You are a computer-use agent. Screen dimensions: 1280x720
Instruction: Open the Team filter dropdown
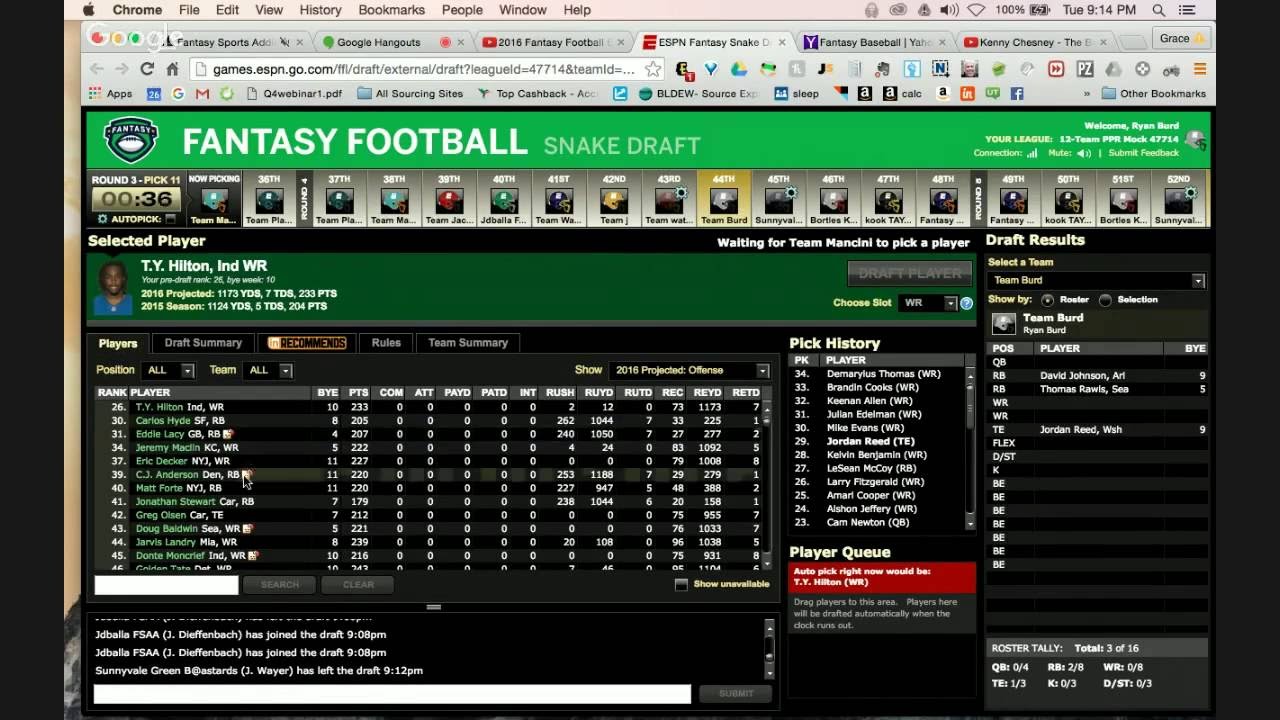pos(269,370)
